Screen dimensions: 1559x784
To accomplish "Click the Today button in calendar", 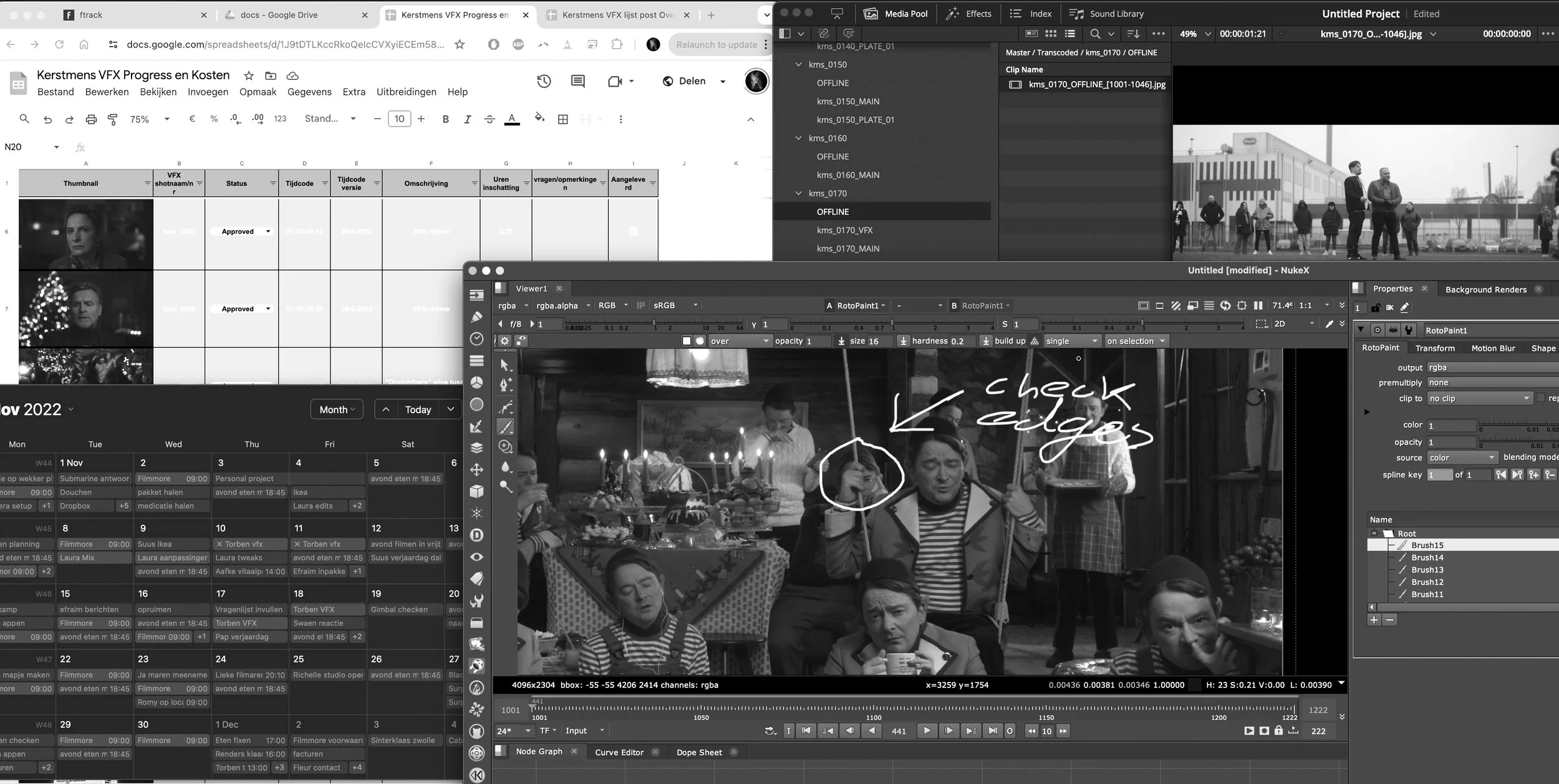I will click(418, 409).
